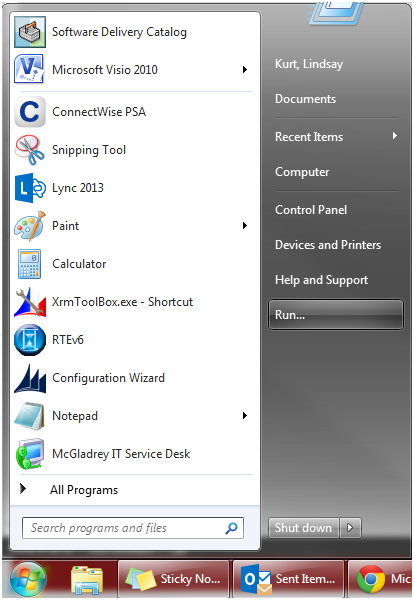414x600 pixels.
Task: Open the Kurt, Lindsay user folder
Action: click(309, 64)
